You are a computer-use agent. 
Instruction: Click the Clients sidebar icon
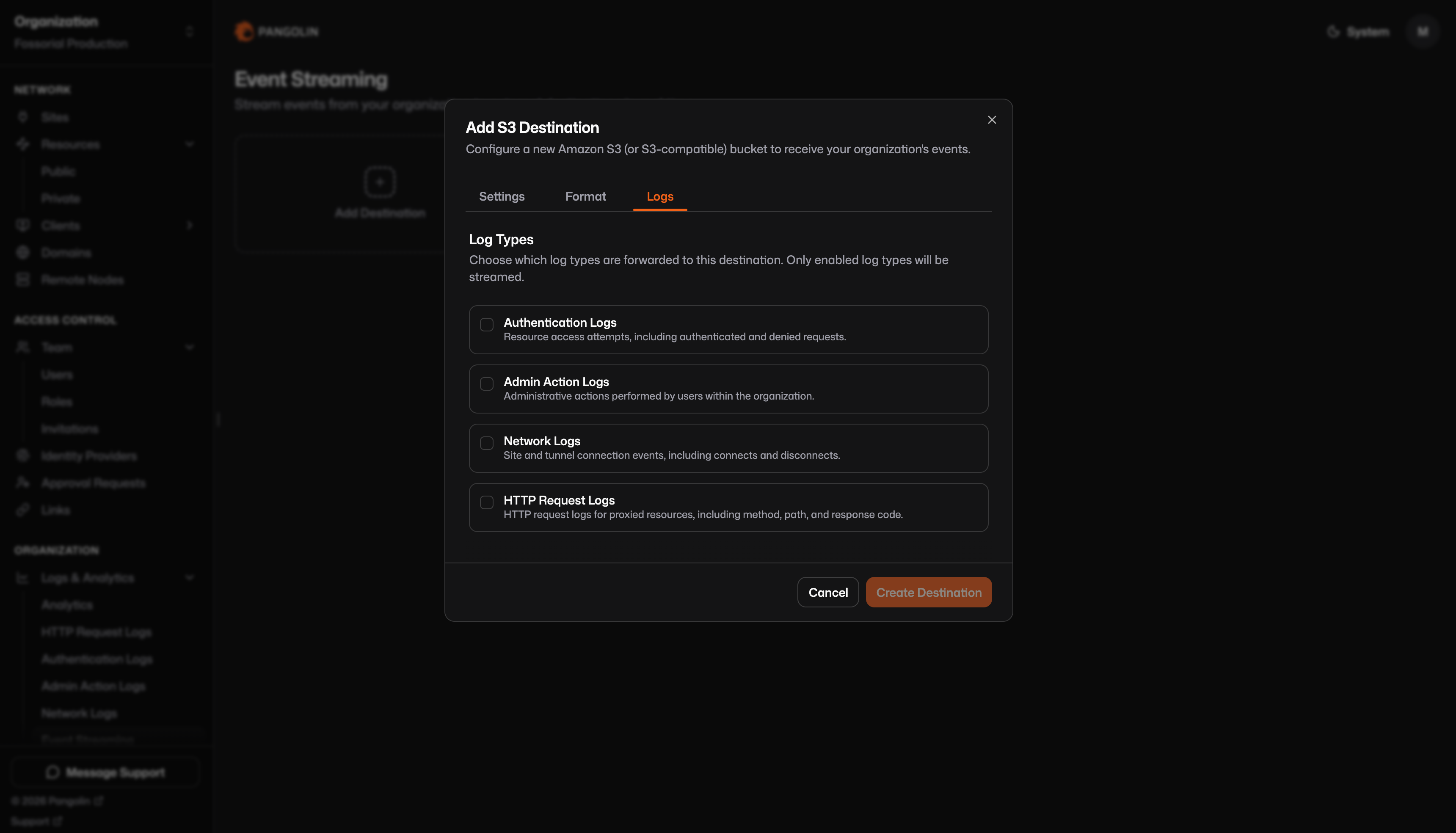[x=23, y=226]
